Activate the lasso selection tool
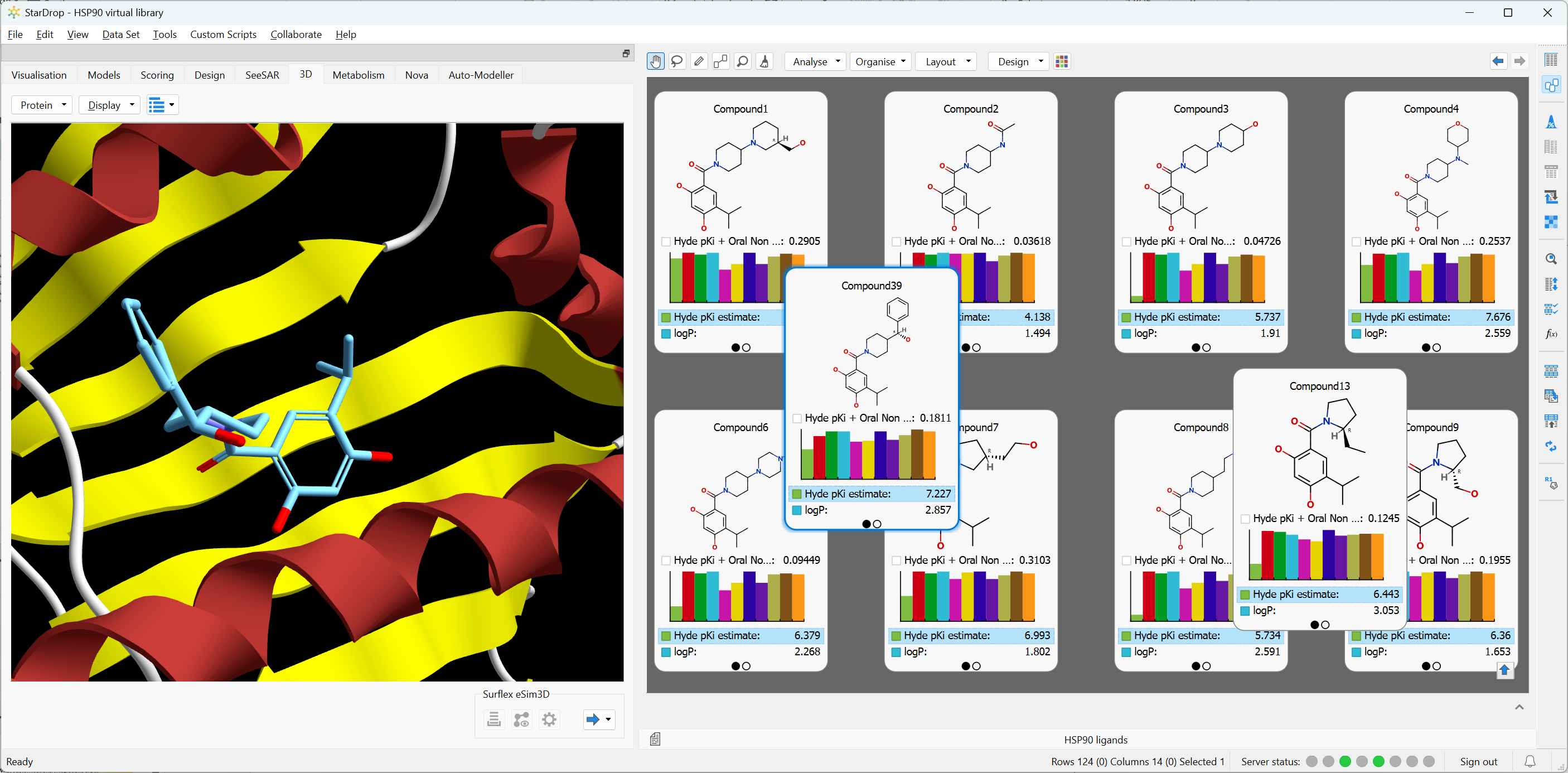This screenshot has height=773, width=1568. tap(677, 61)
